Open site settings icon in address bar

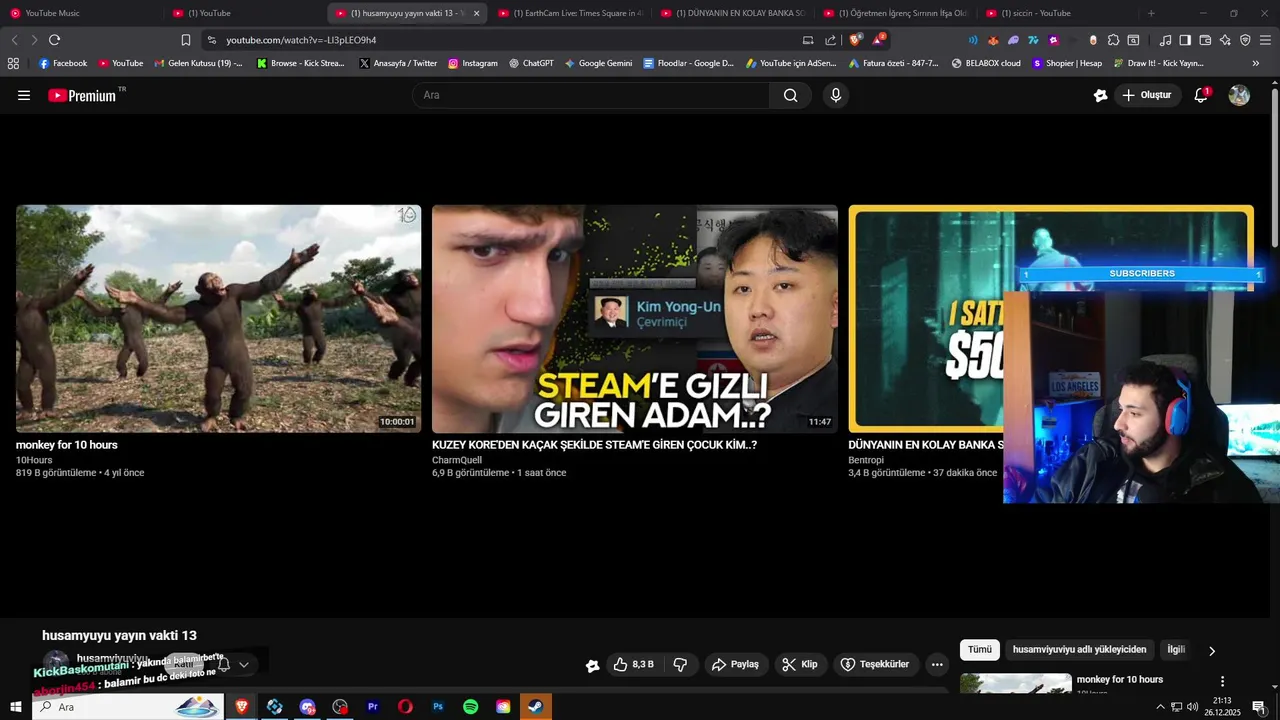[x=210, y=40]
